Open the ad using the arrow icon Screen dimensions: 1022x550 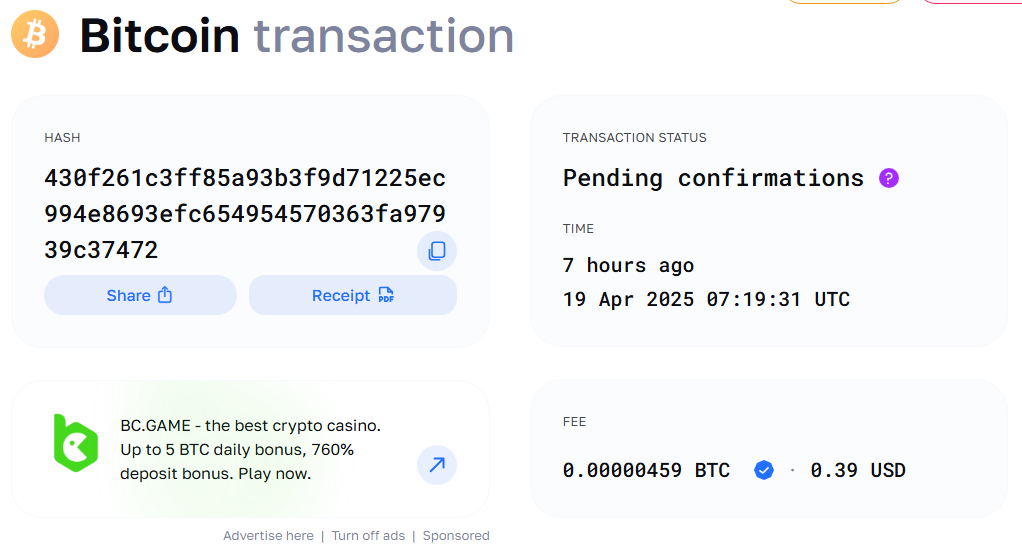coord(437,465)
